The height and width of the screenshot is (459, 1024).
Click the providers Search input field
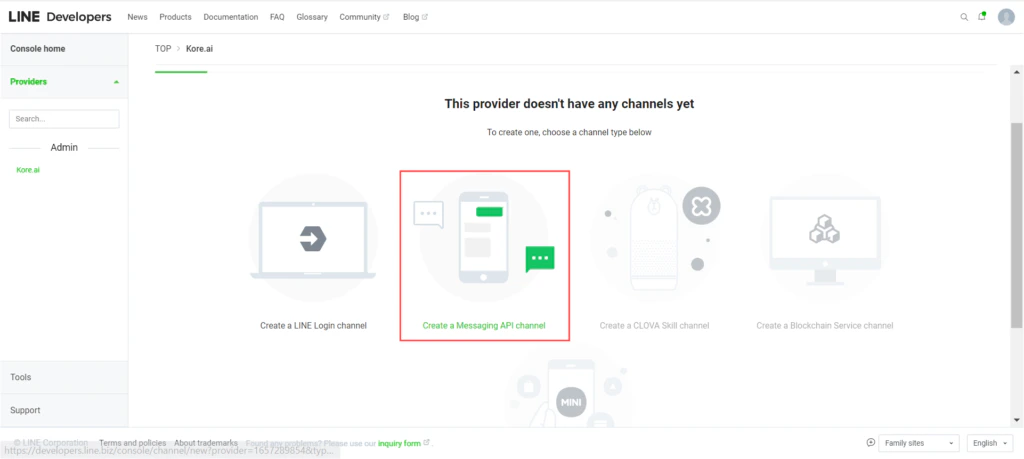64,119
